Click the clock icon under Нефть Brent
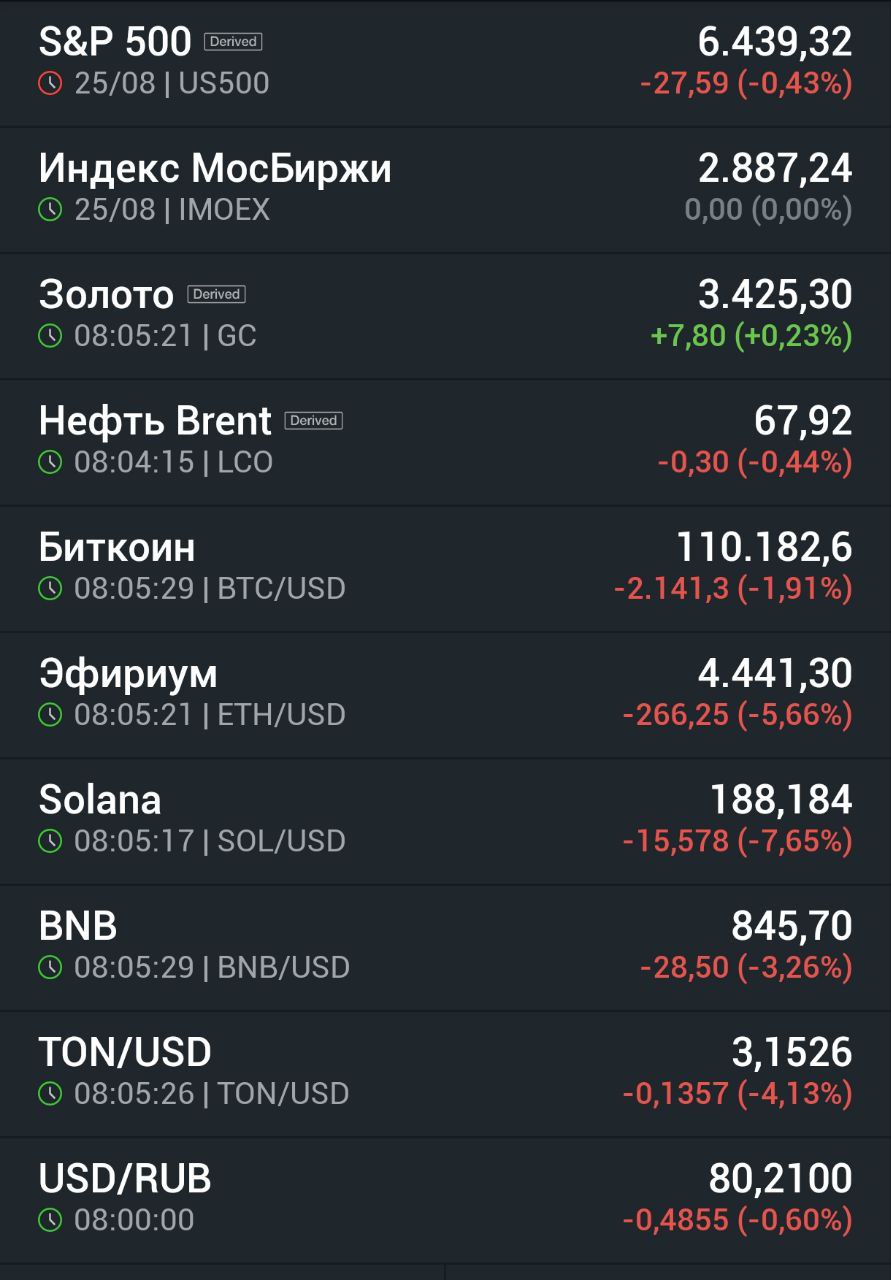This screenshot has height=1280, width=891. tap(50, 462)
